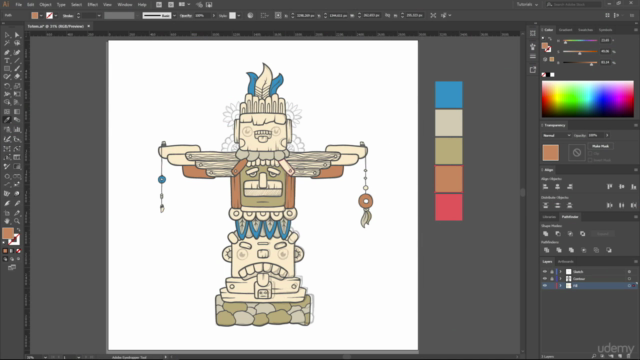Open the brush definition Basic dropdown
The width and height of the screenshot is (640, 360).
point(174,16)
